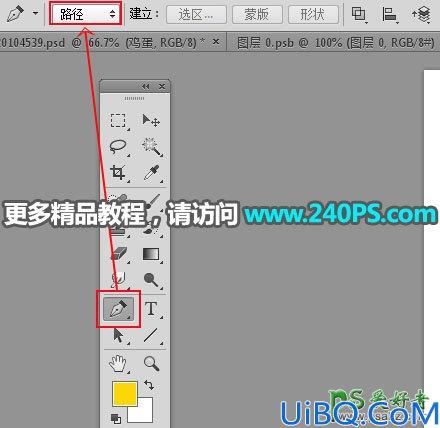Select the Zoom magnifier tool
The height and width of the screenshot is (428, 440).
pyautogui.click(x=151, y=363)
